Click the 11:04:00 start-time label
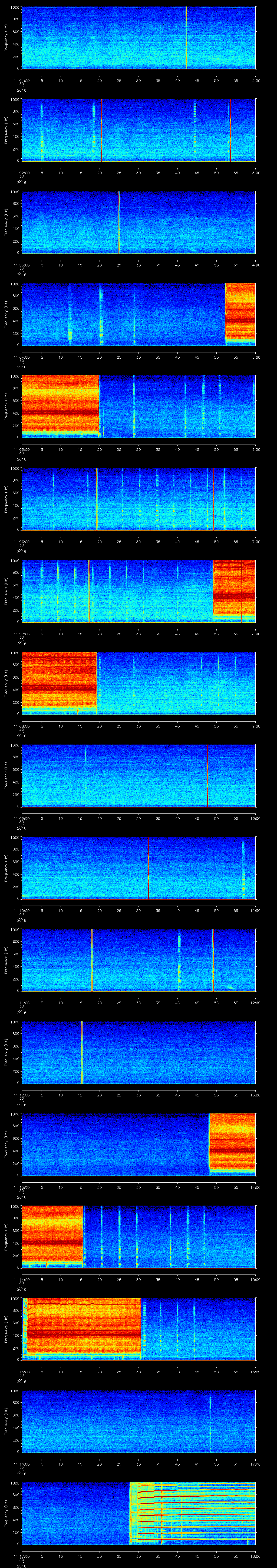The image size is (277, 1568). pyautogui.click(x=21, y=357)
